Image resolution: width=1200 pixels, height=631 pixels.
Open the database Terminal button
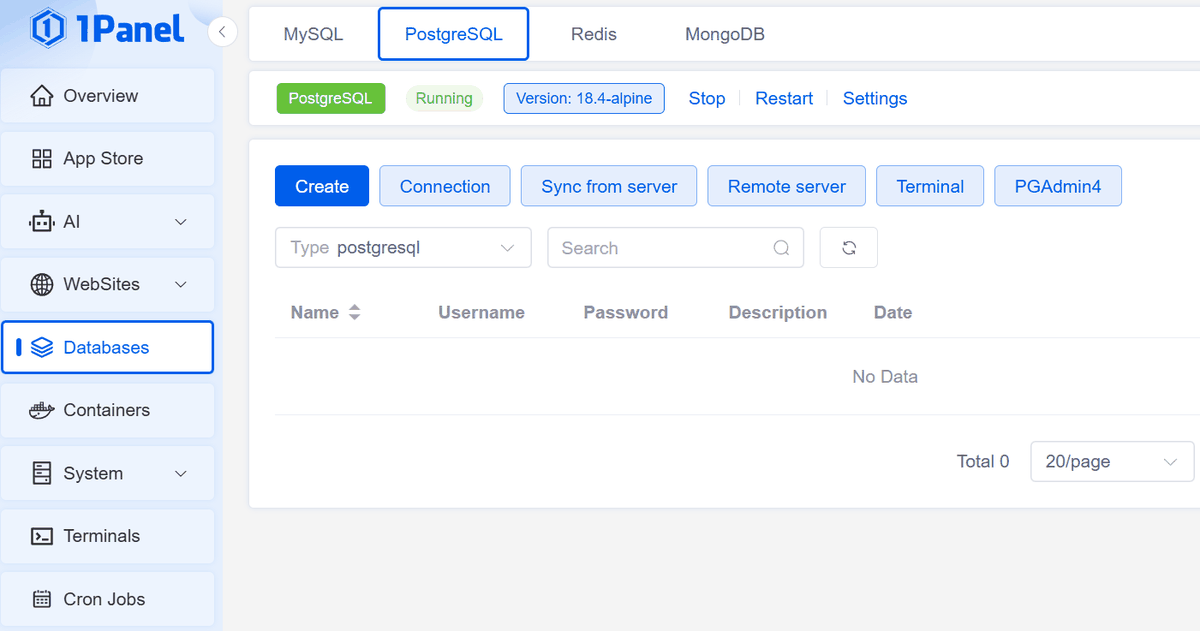(930, 186)
